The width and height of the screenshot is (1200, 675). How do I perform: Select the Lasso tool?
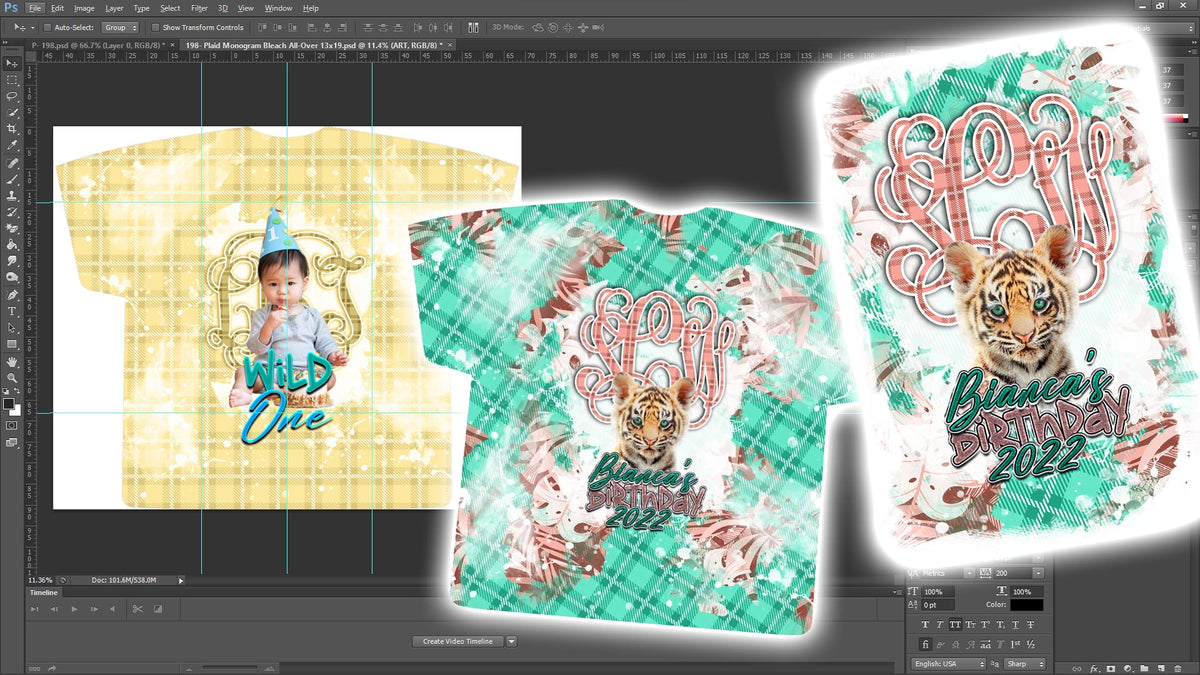click(x=12, y=96)
